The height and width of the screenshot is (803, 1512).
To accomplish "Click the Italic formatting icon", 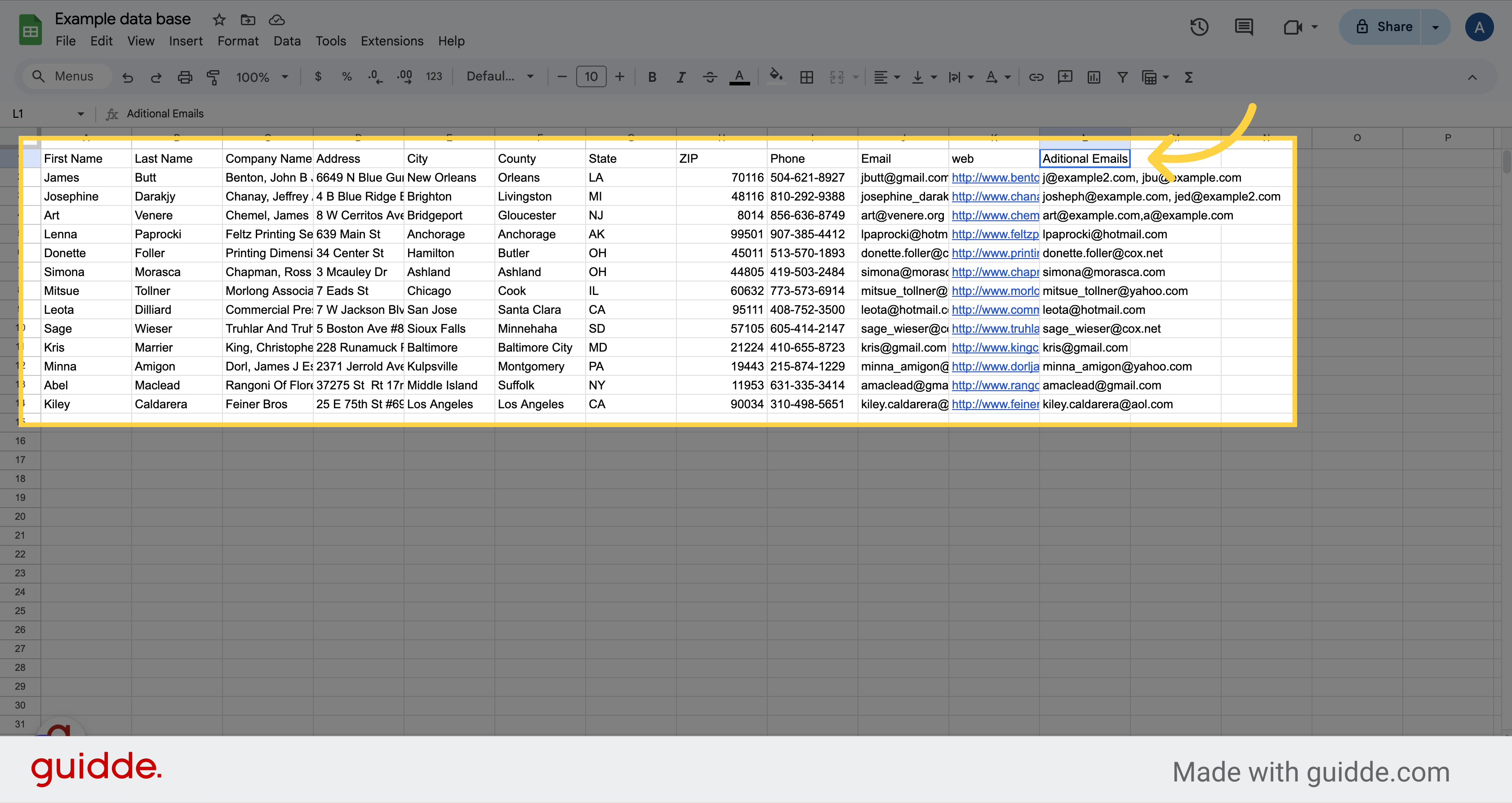I will 679,77.
